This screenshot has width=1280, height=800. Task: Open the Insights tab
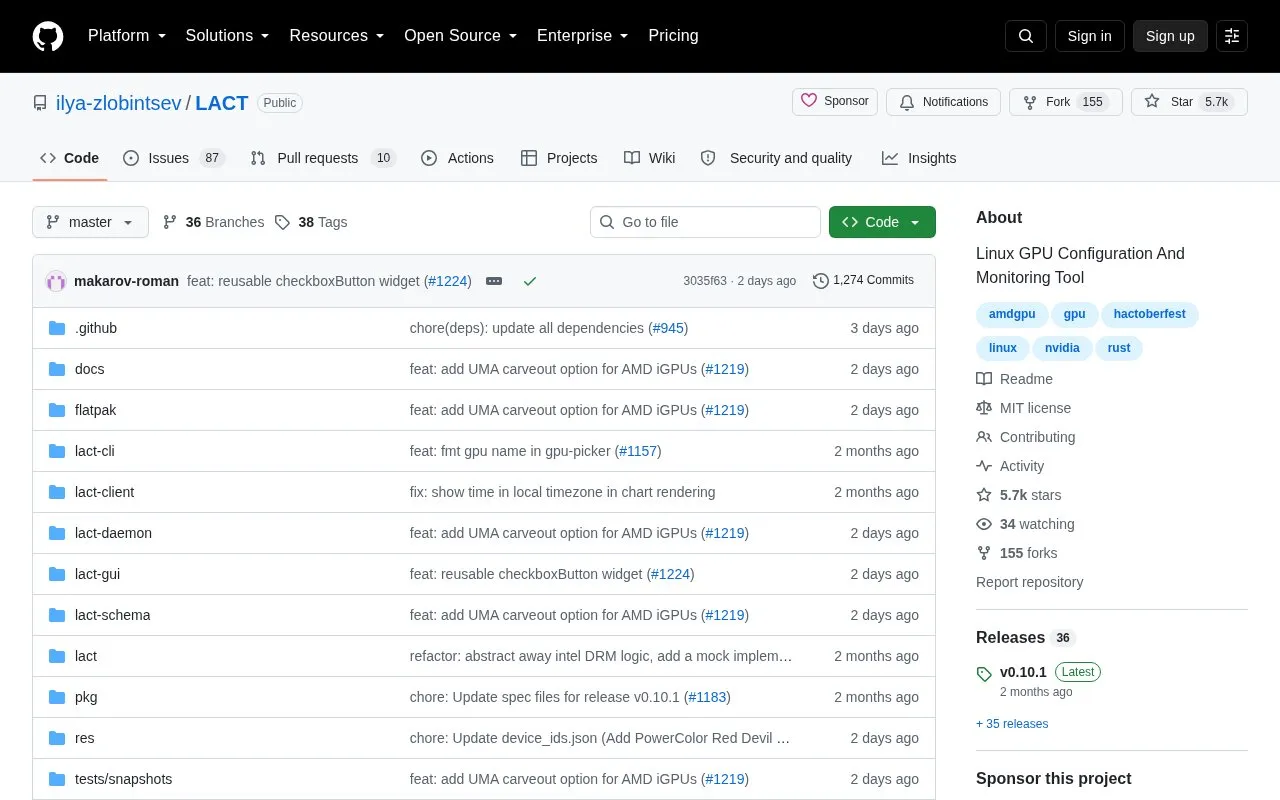919,158
